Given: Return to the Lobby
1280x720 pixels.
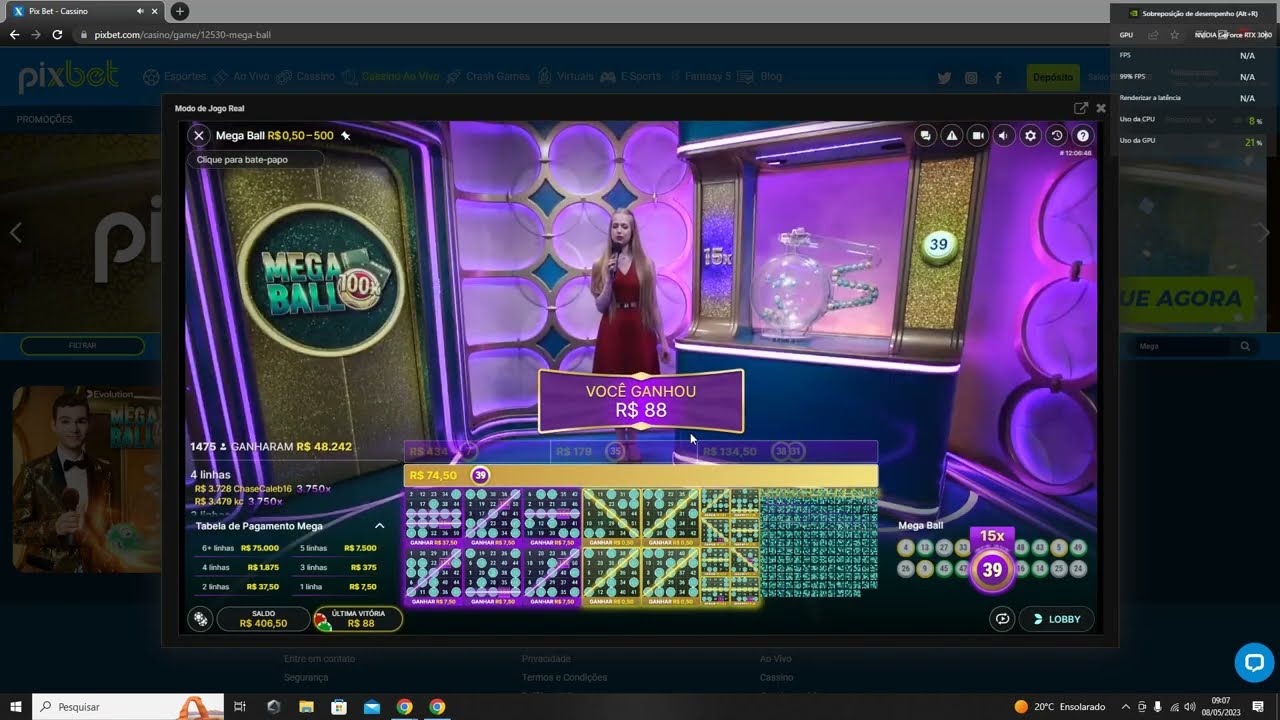Looking at the screenshot, I should click(x=1056, y=619).
